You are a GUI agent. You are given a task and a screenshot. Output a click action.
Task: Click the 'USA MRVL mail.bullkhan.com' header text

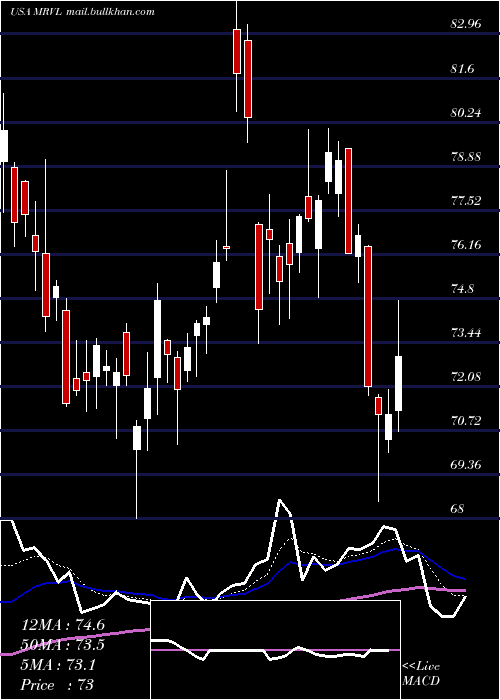pyautogui.click(x=82, y=12)
